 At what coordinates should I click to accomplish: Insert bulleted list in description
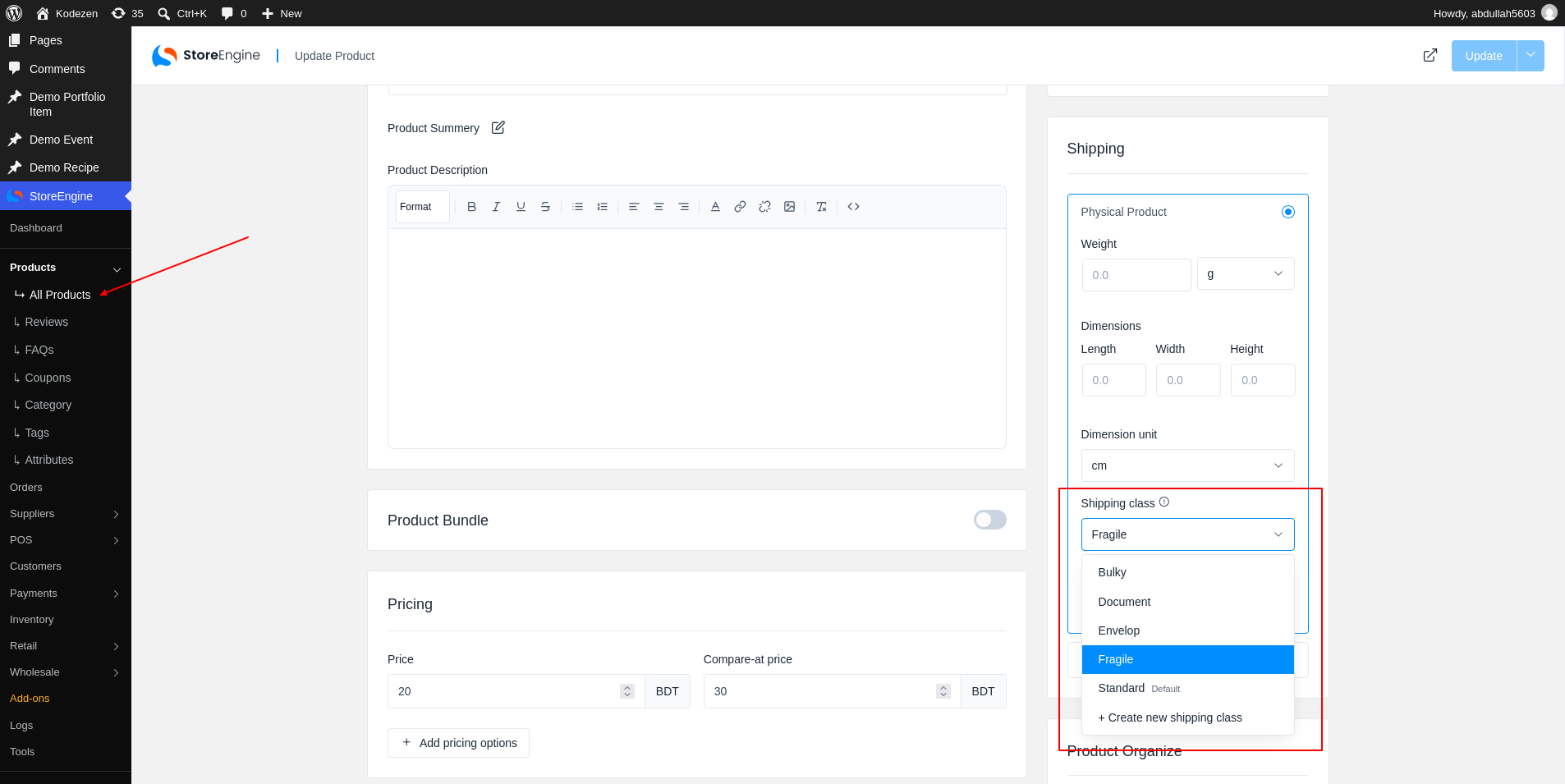(x=577, y=207)
